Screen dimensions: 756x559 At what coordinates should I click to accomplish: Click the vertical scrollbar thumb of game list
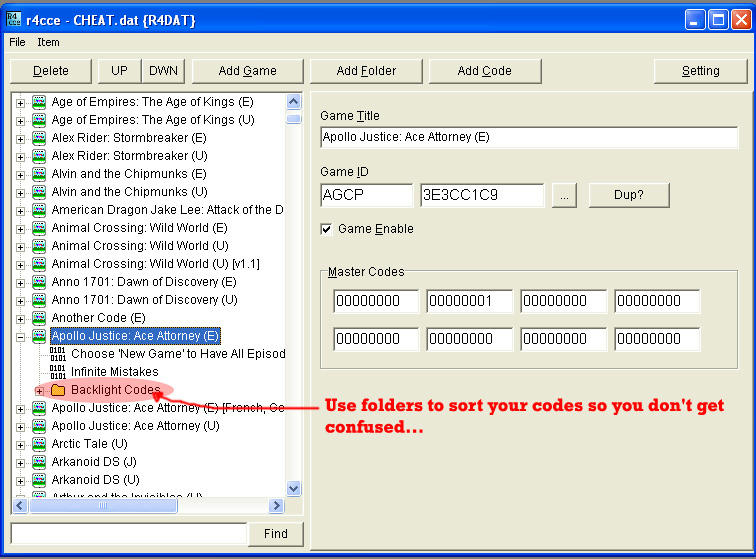click(293, 119)
